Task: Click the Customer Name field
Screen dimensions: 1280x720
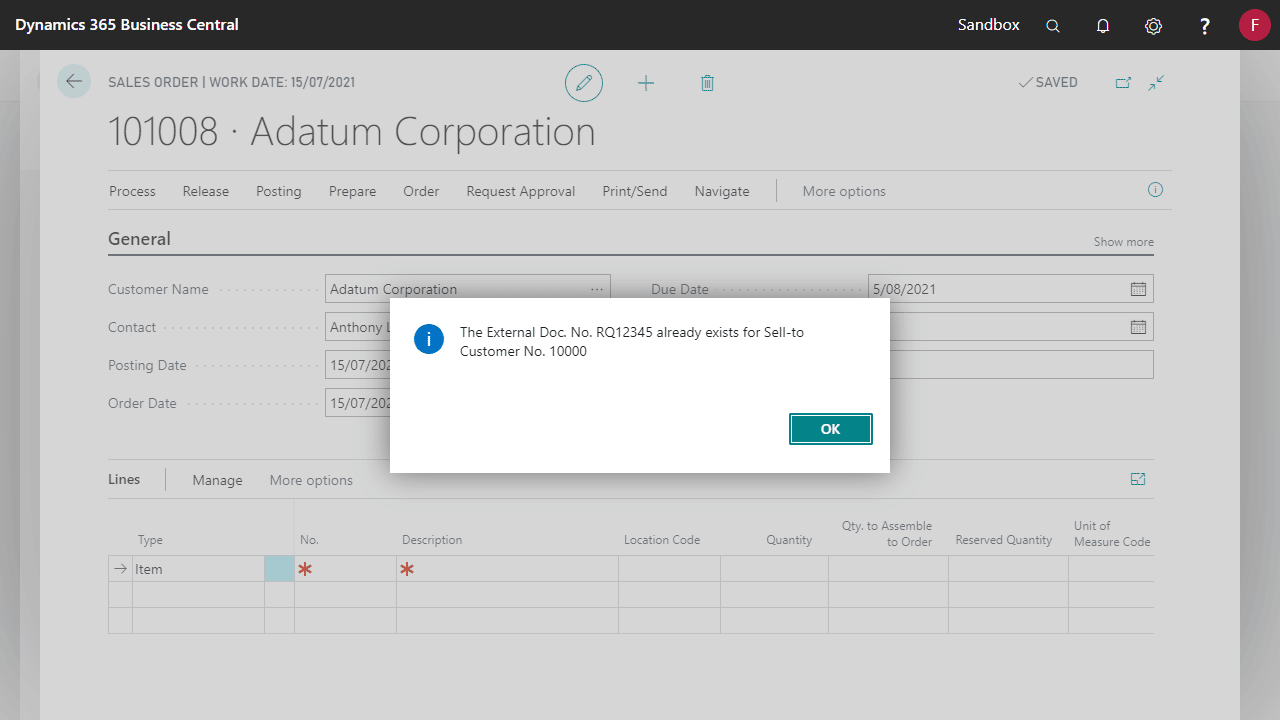Action: point(467,289)
